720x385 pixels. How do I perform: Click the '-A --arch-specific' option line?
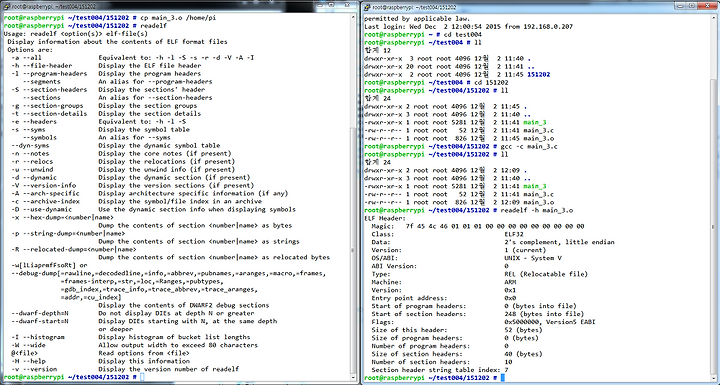tap(150, 193)
